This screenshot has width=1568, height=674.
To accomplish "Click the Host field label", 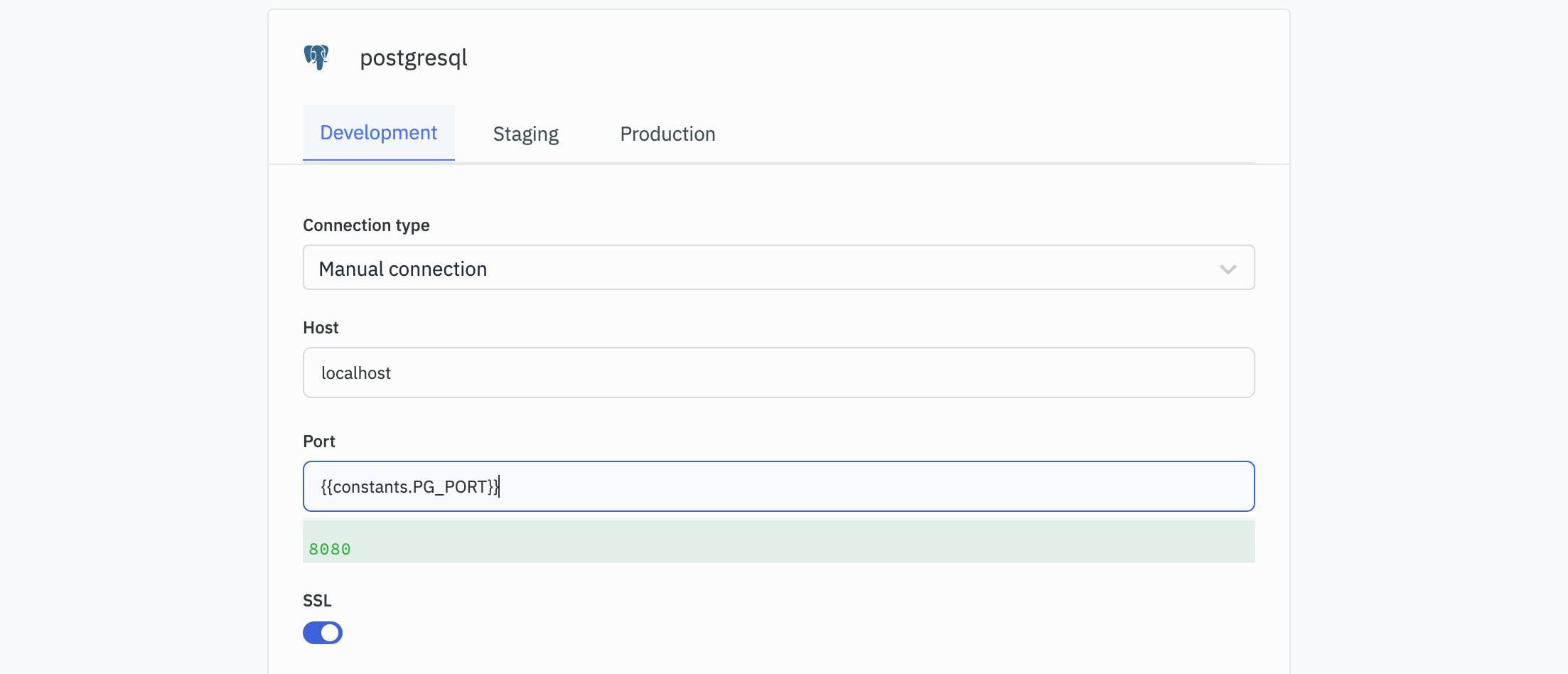I will (x=321, y=328).
